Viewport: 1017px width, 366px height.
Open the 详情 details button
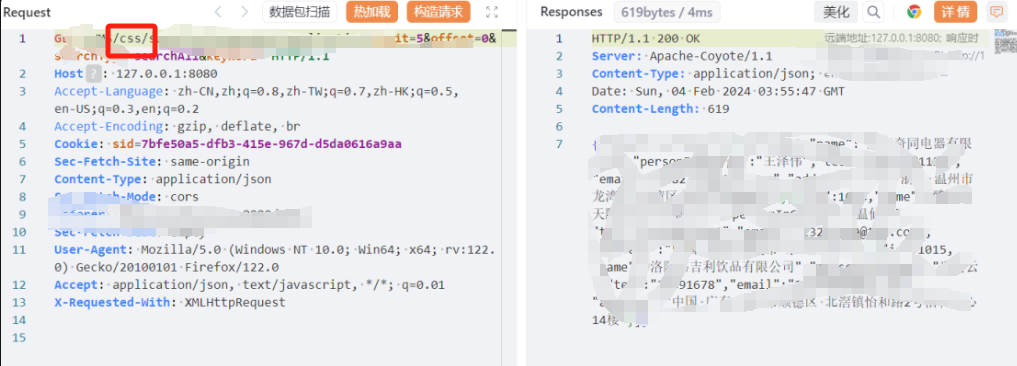(x=955, y=12)
